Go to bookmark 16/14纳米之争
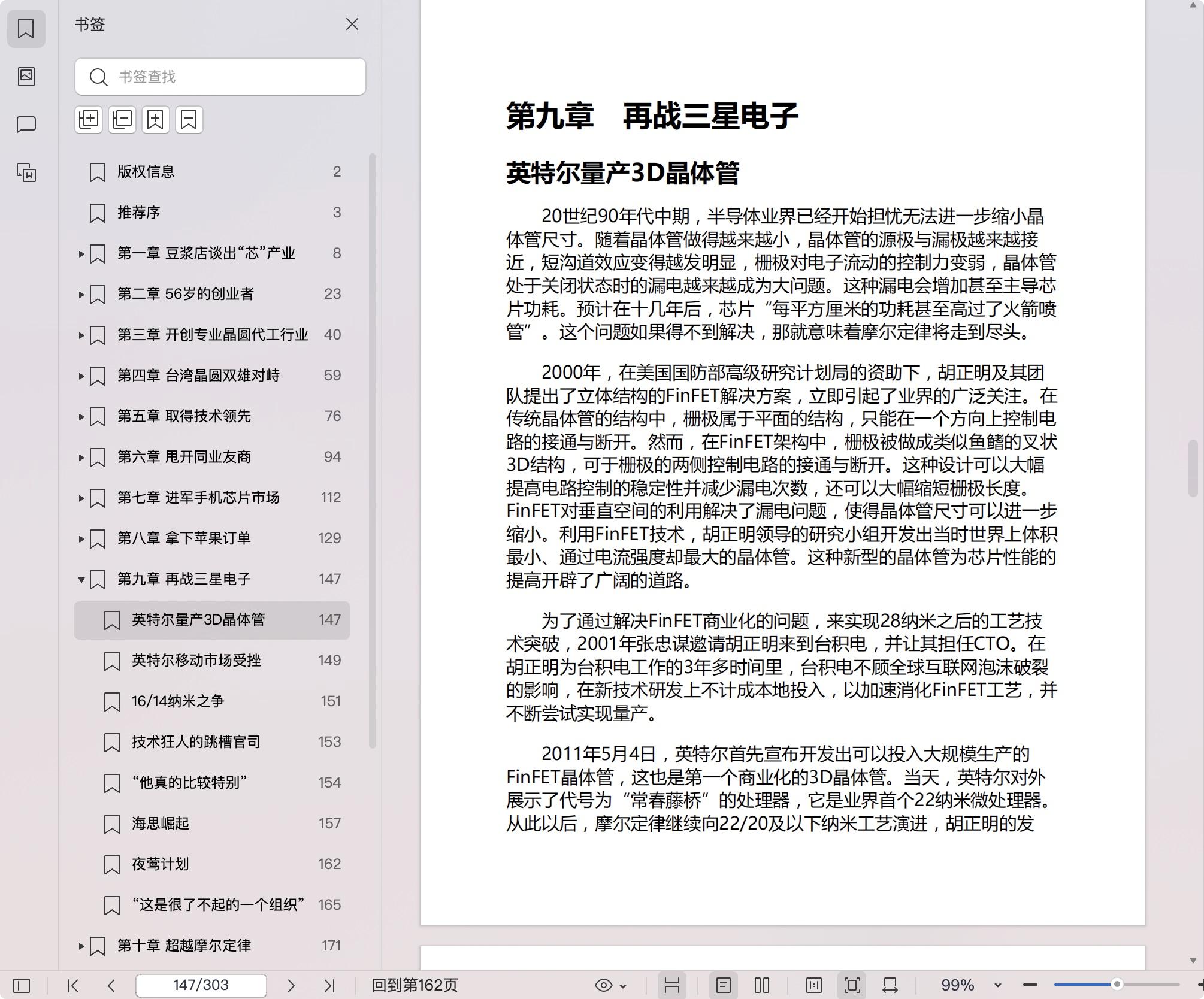Viewport: 1204px width, 999px height. (x=212, y=701)
